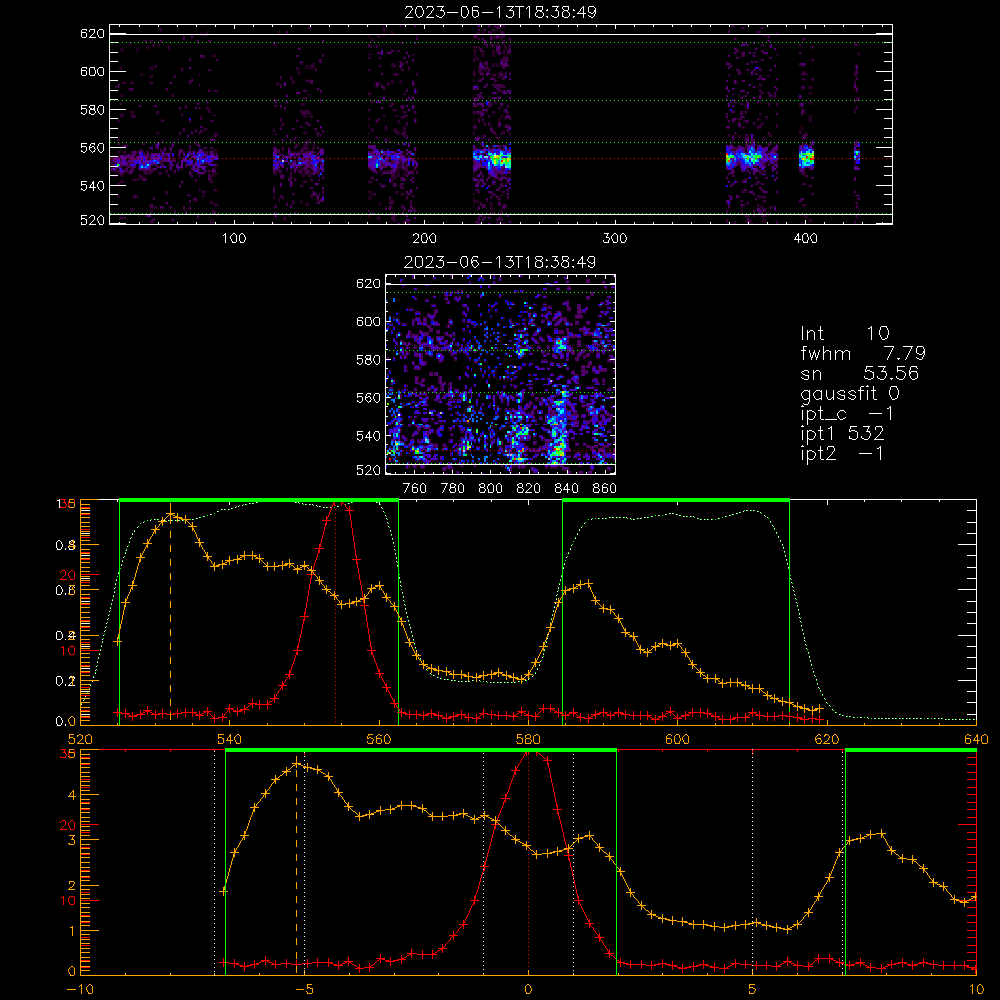
Task: Click x-axis label 760 of middle image
Action: click(415, 489)
